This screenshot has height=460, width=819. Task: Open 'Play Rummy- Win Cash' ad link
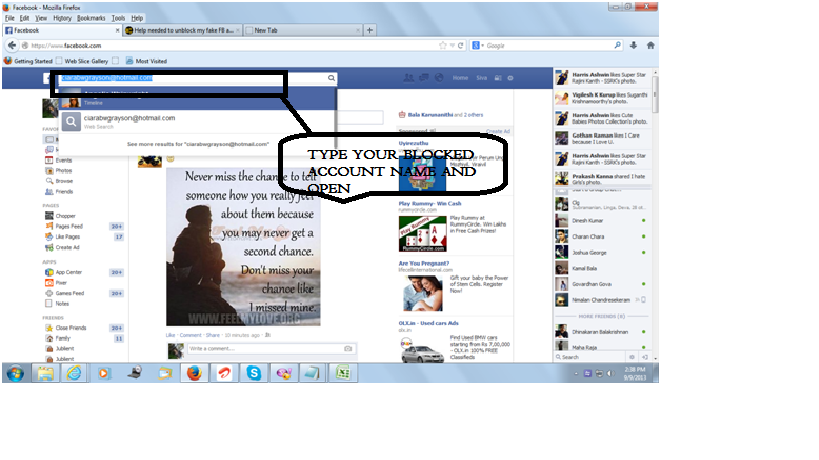tap(430, 204)
